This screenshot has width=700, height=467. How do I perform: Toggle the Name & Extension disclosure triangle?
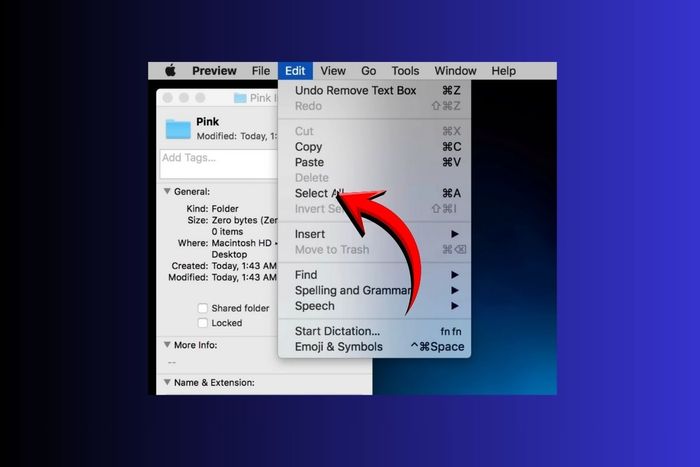point(167,382)
